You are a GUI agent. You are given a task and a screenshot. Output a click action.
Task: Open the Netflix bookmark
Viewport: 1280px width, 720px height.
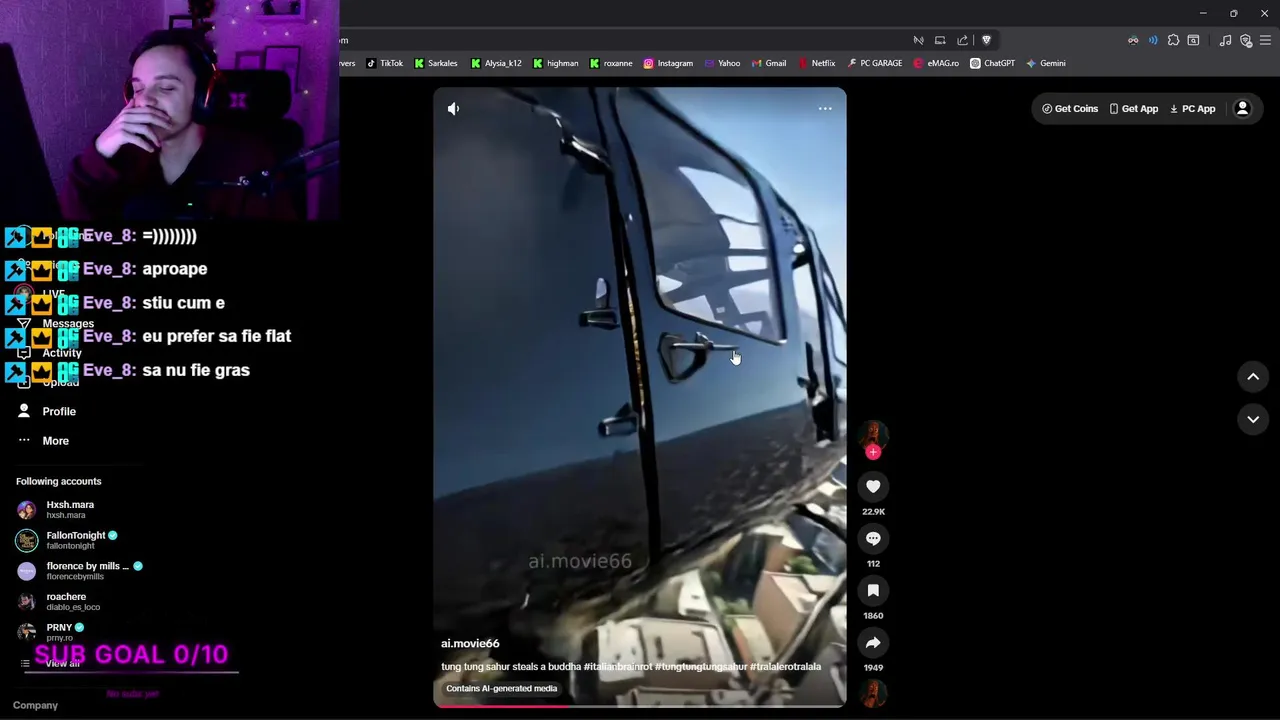click(816, 63)
